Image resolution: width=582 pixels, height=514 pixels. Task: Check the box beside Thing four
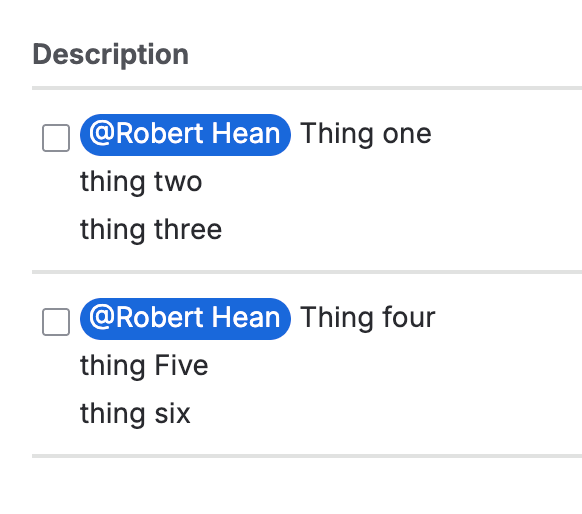pyautogui.click(x=56, y=322)
